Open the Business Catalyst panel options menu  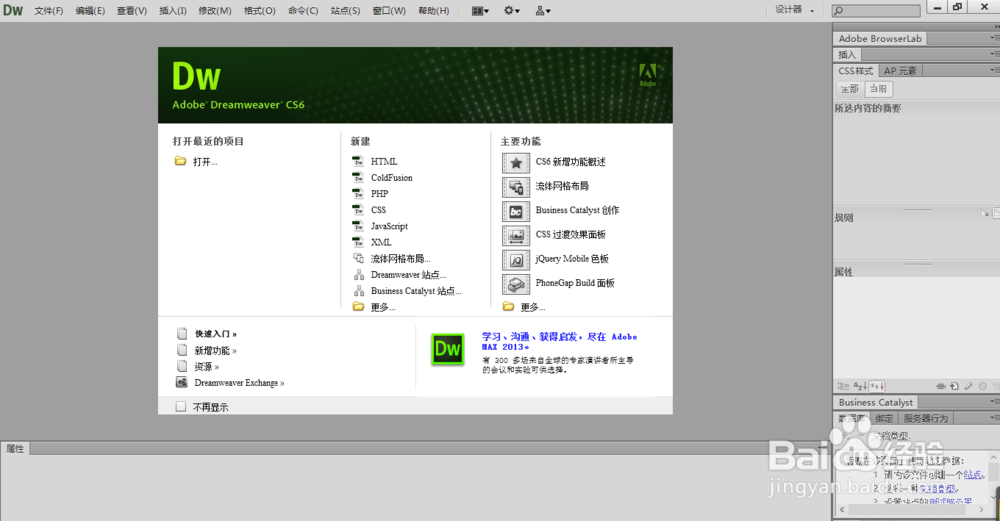coord(994,402)
